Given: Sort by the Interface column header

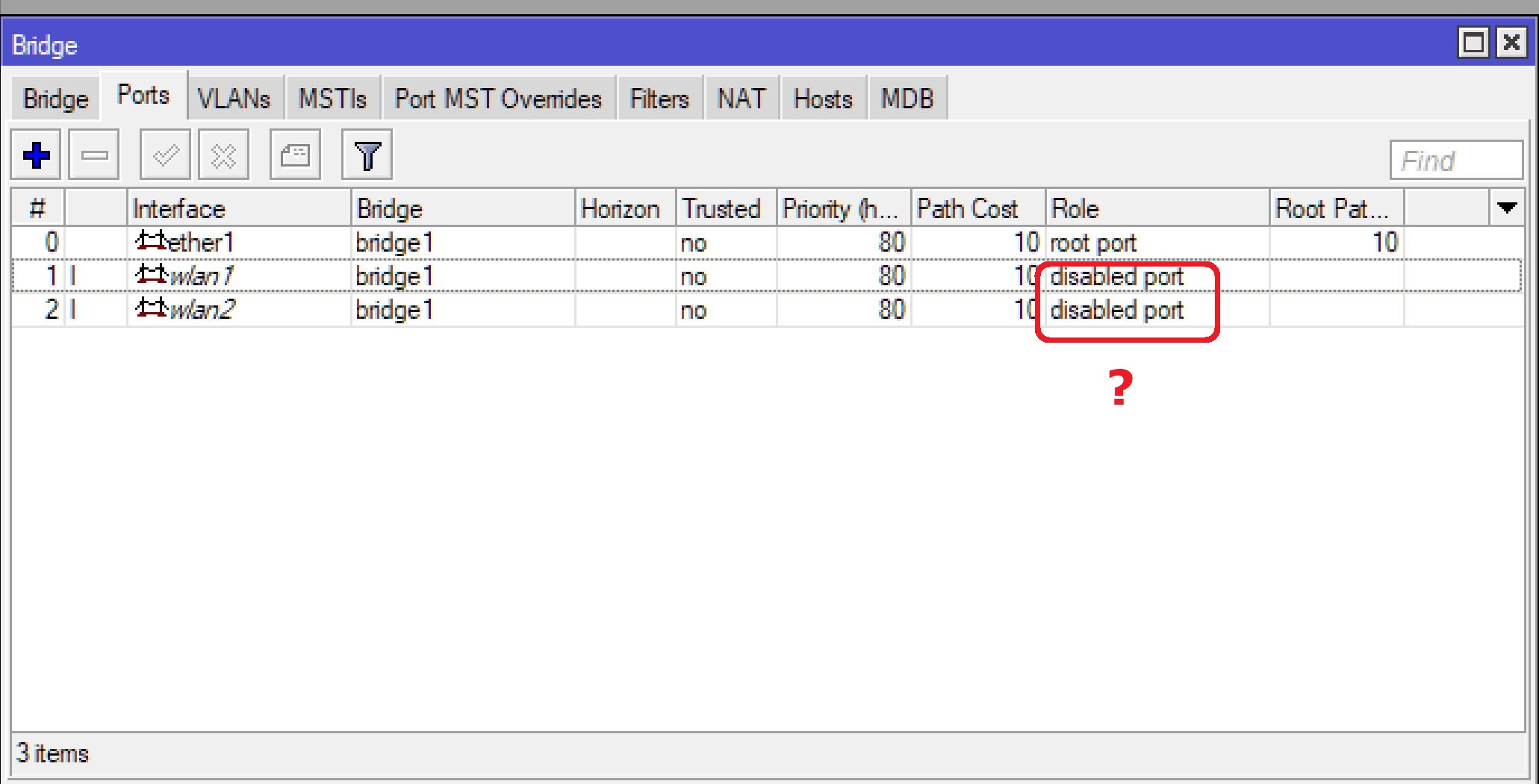Looking at the screenshot, I should point(239,208).
